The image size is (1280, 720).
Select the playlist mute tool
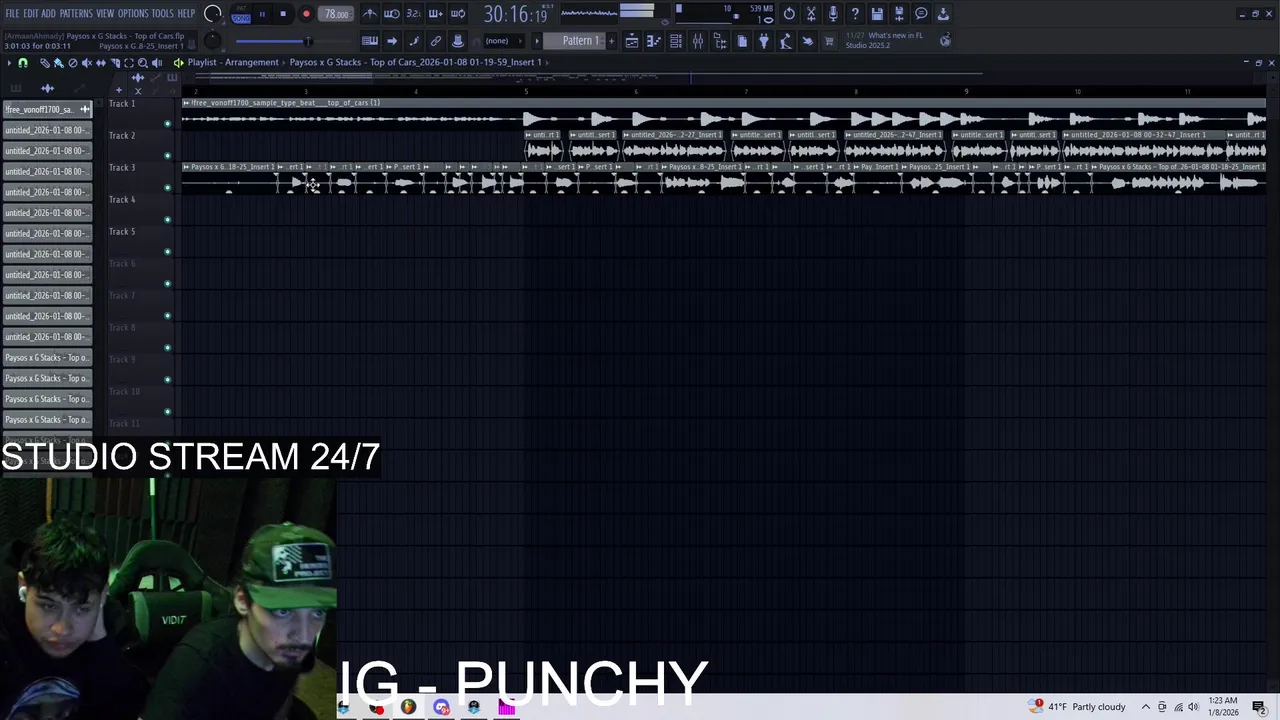pos(87,63)
